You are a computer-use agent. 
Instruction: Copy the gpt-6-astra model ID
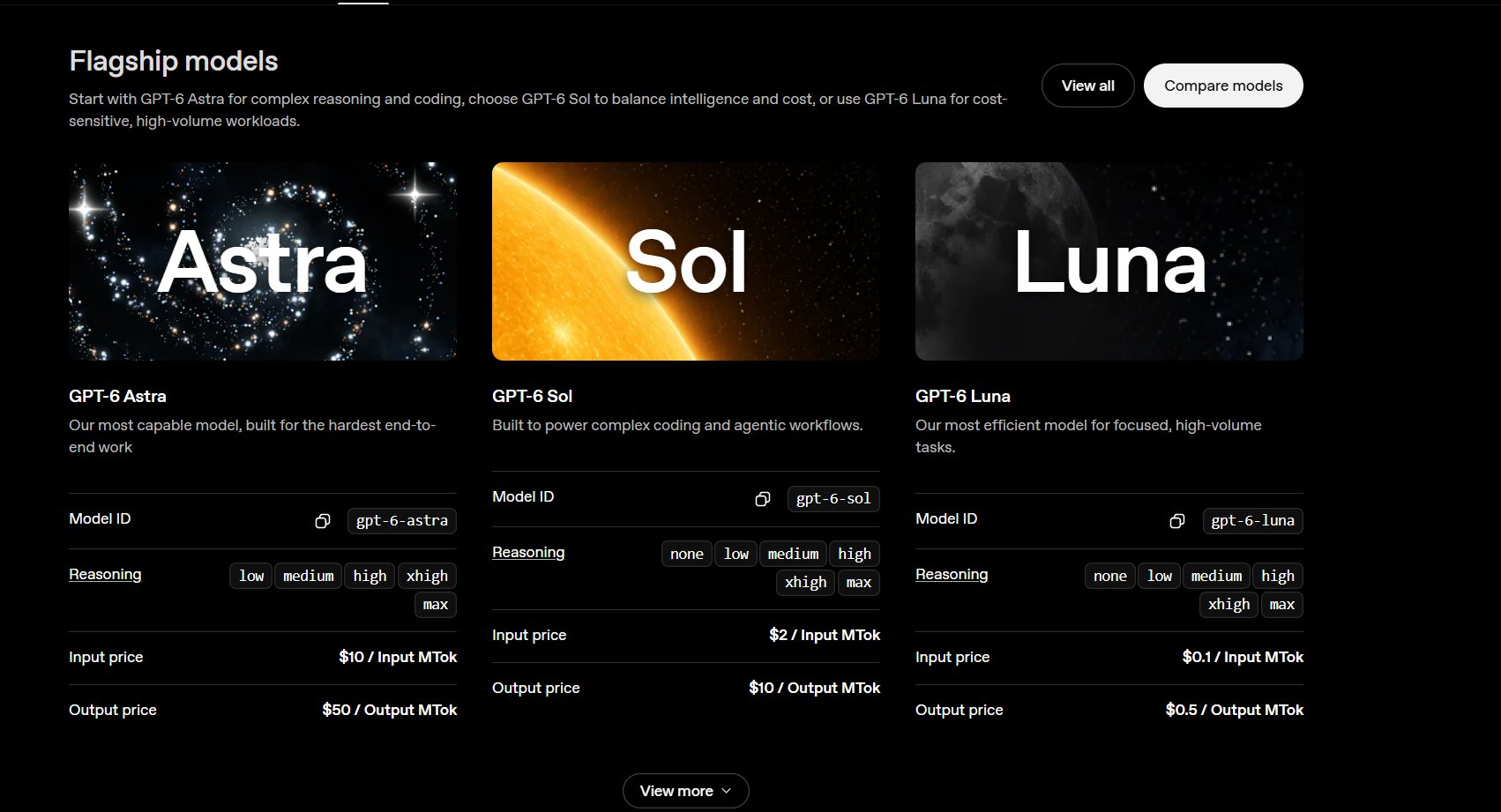click(x=323, y=521)
